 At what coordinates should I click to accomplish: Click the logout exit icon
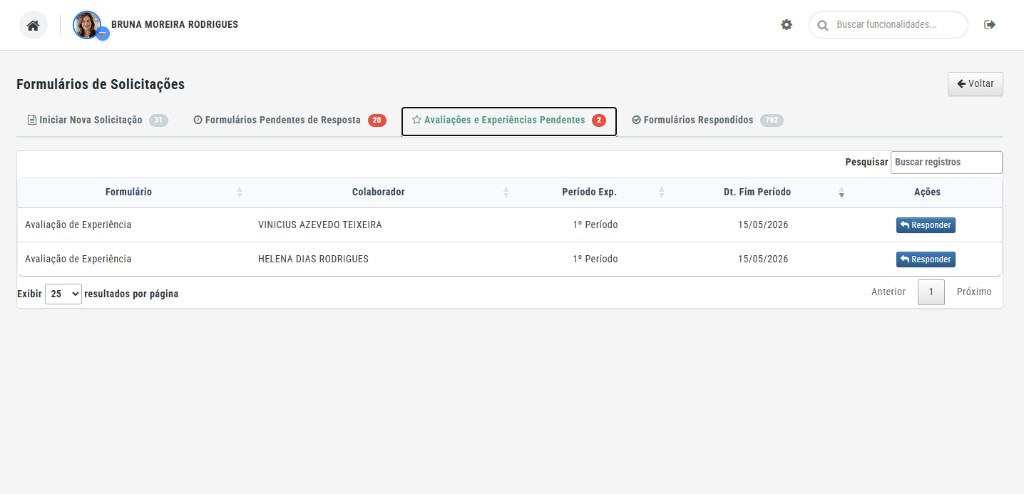click(x=989, y=25)
